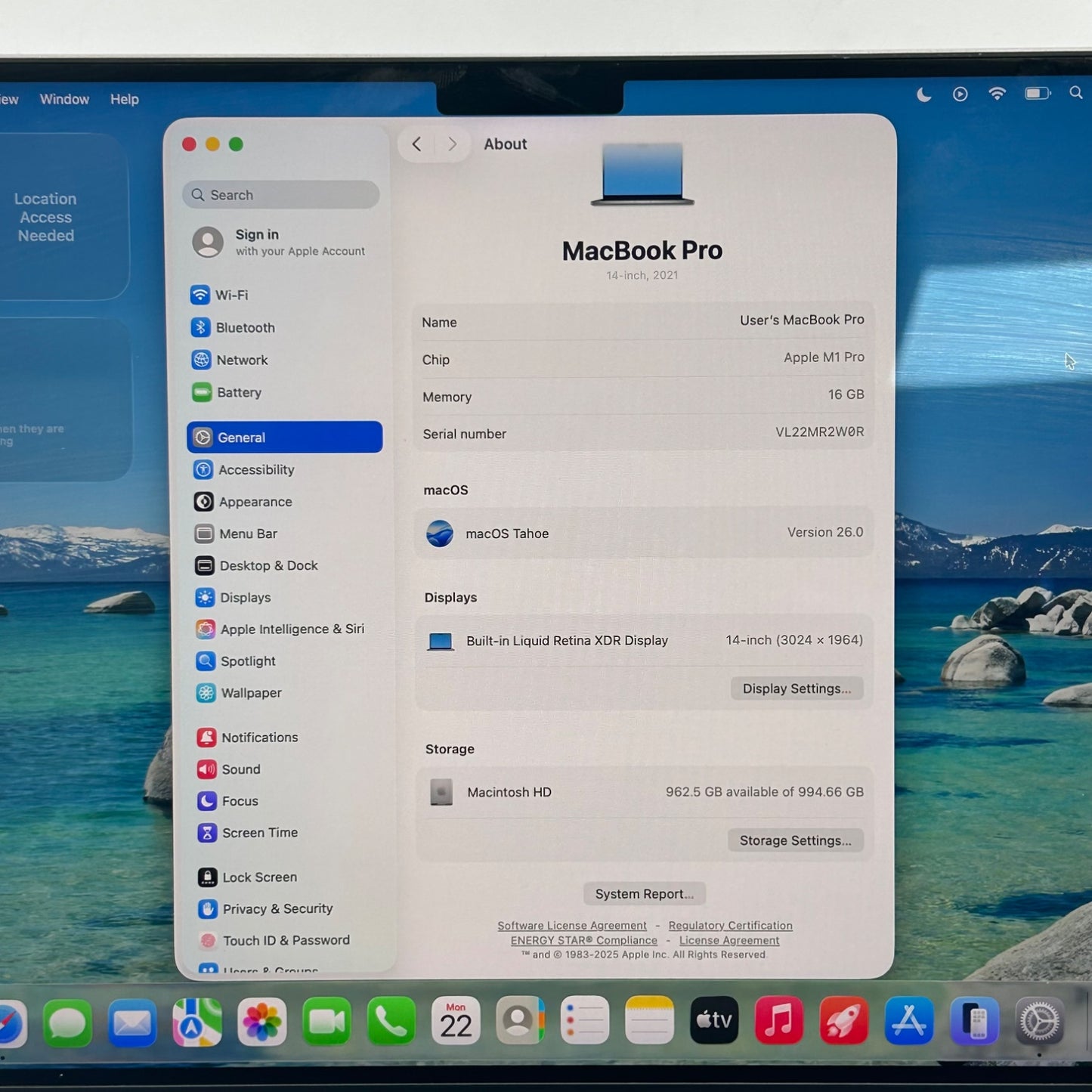This screenshot has width=1092, height=1092.
Task: Click the Search field in sidebar
Action: [281, 195]
